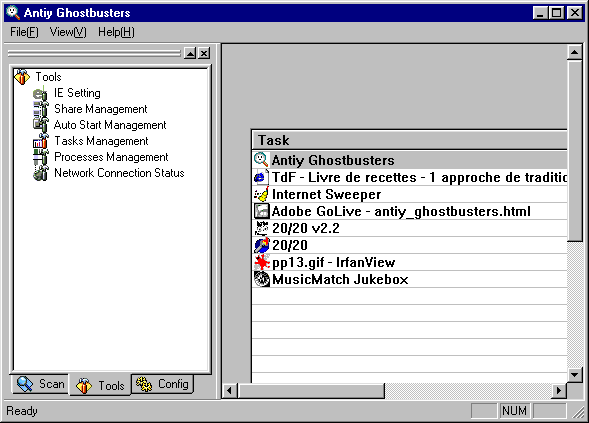
Task: Click the NUM indicator in status bar
Action: tap(514, 411)
